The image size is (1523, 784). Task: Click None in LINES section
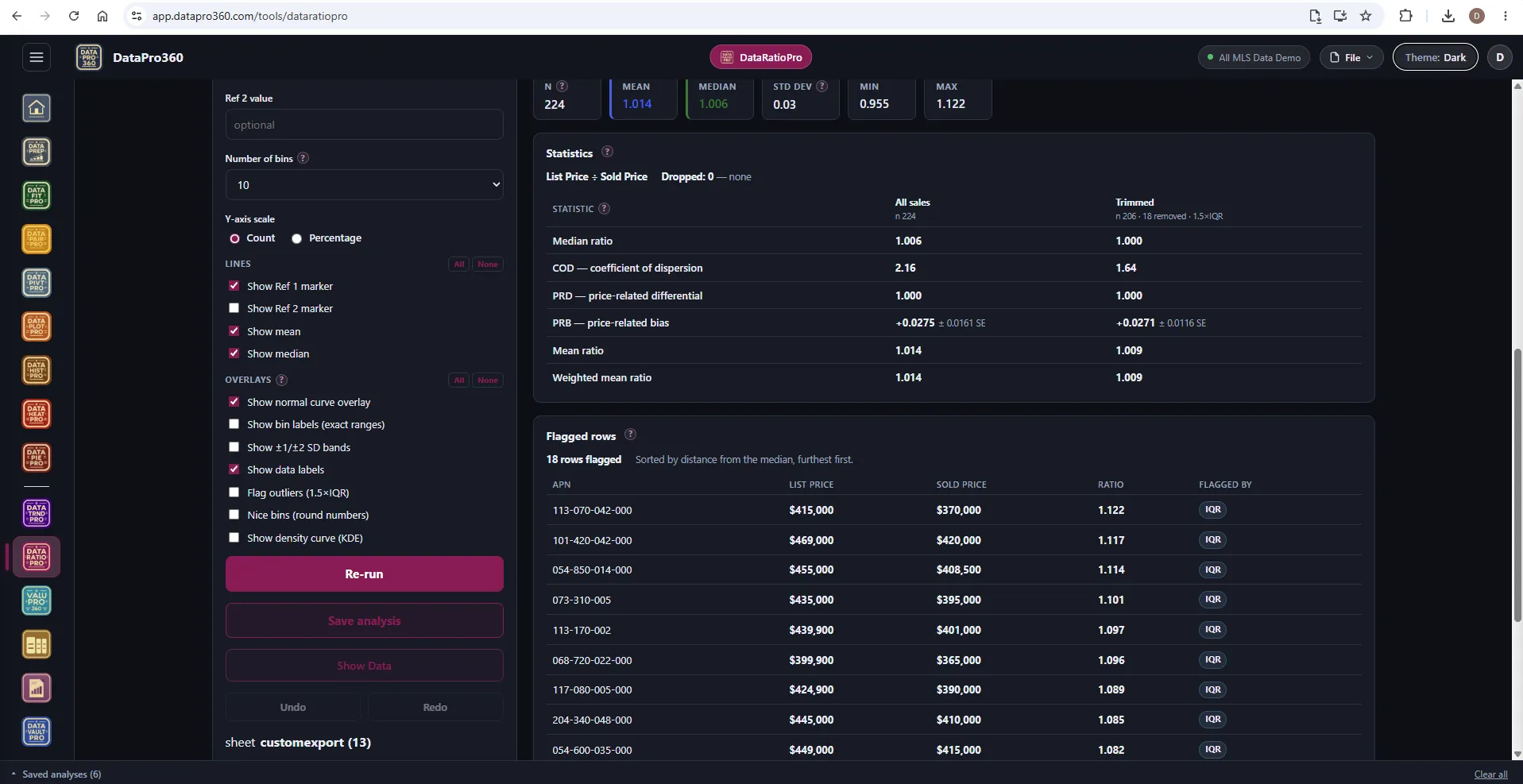pyautogui.click(x=488, y=264)
